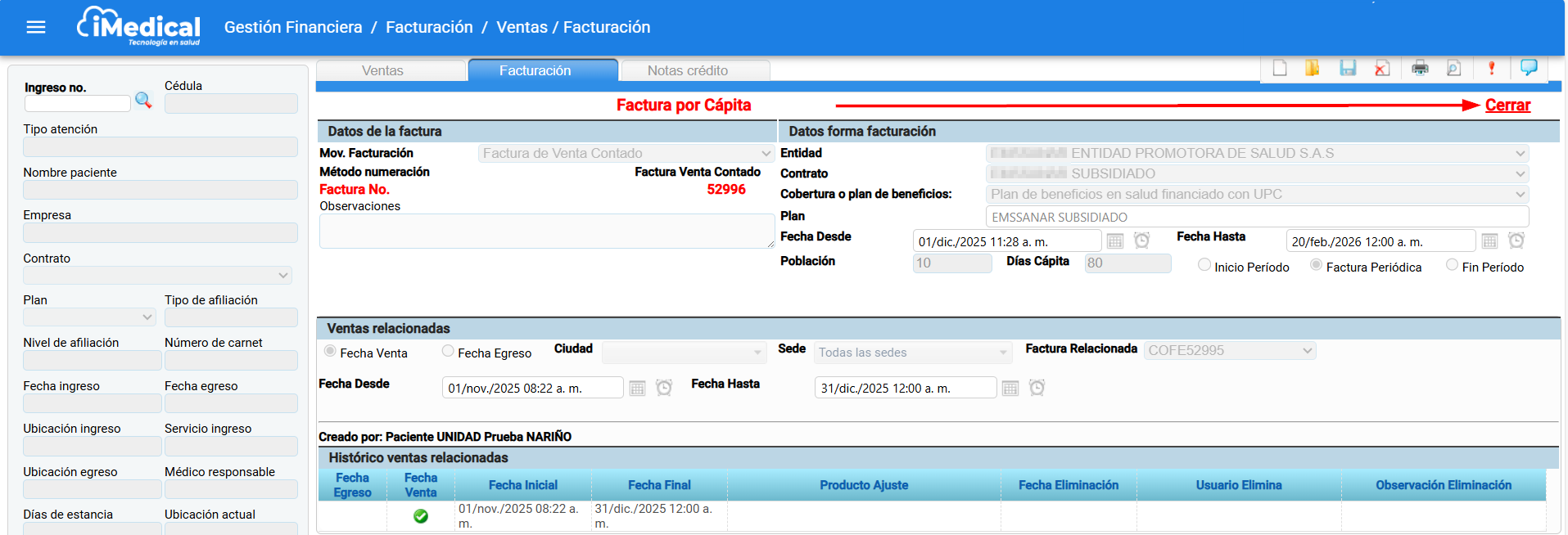Click the printer icon
The image size is (1568, 535).
pyautogui.click(x=1420, y=68)
